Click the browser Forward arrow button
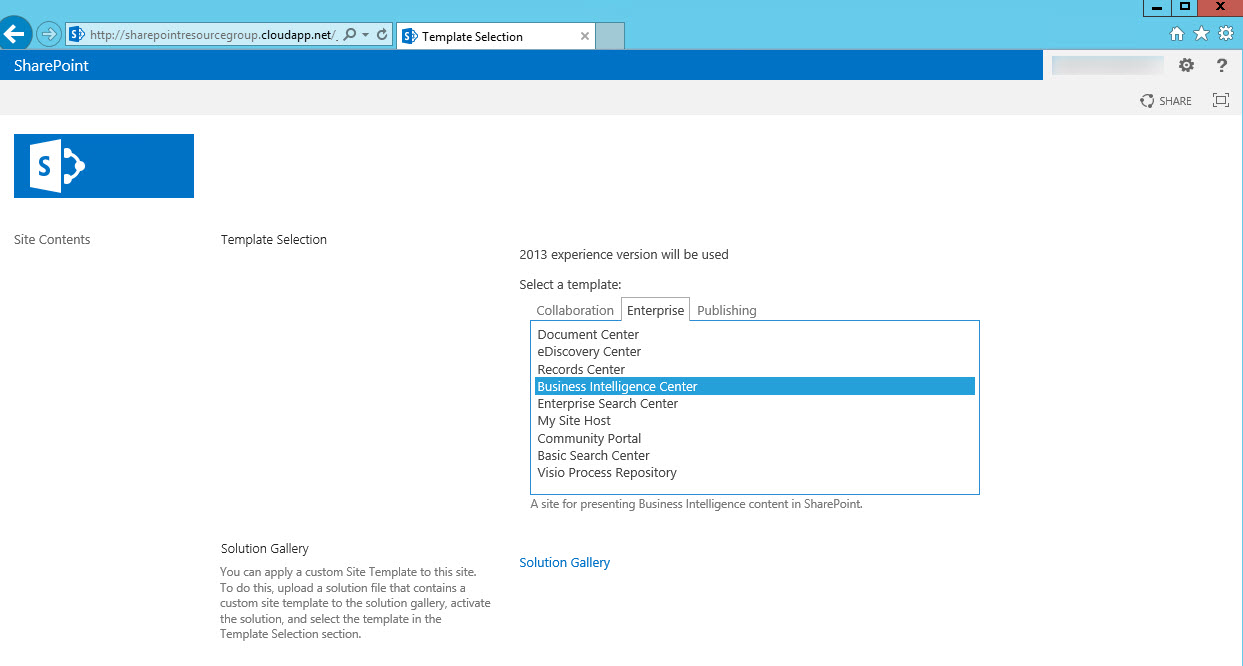This screenshot has height=666, width=1243. 48,34
